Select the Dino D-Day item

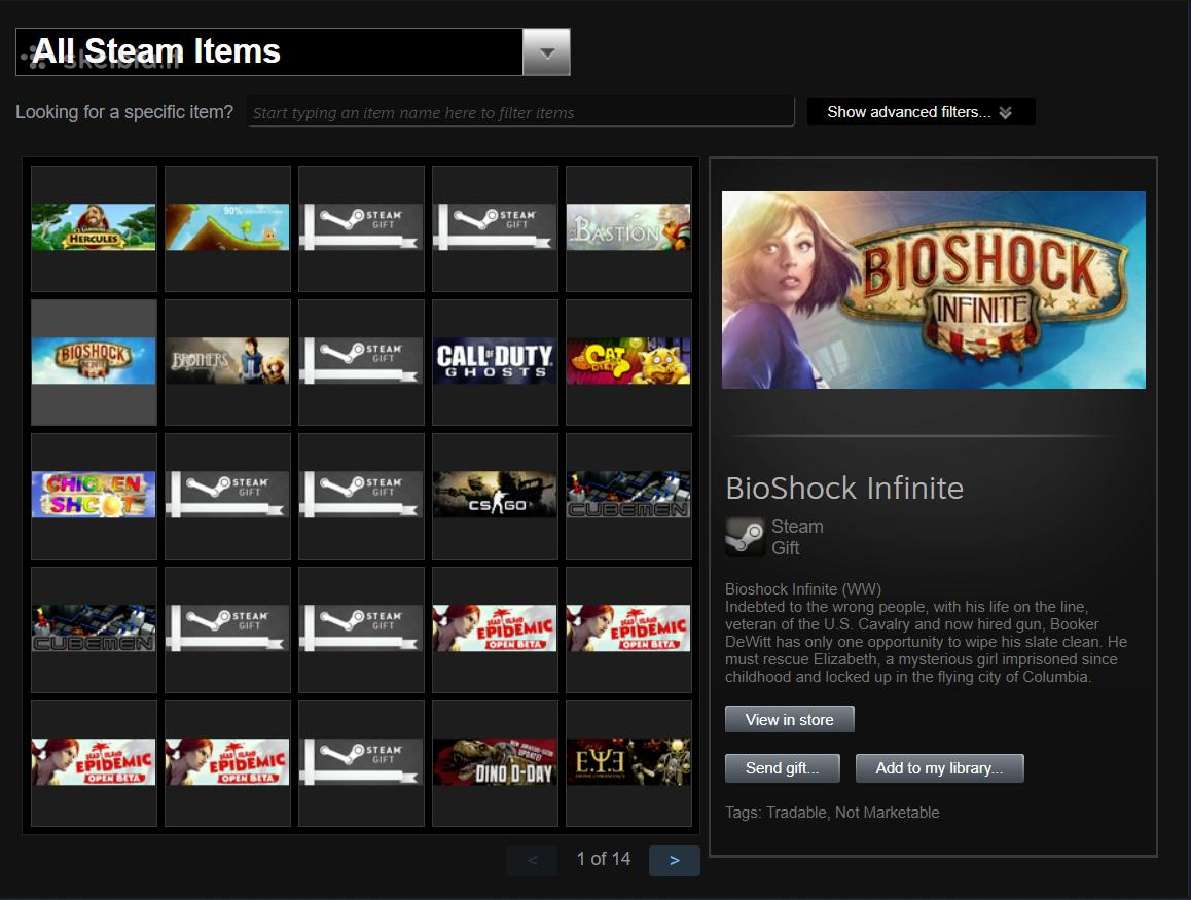point(494,763)
